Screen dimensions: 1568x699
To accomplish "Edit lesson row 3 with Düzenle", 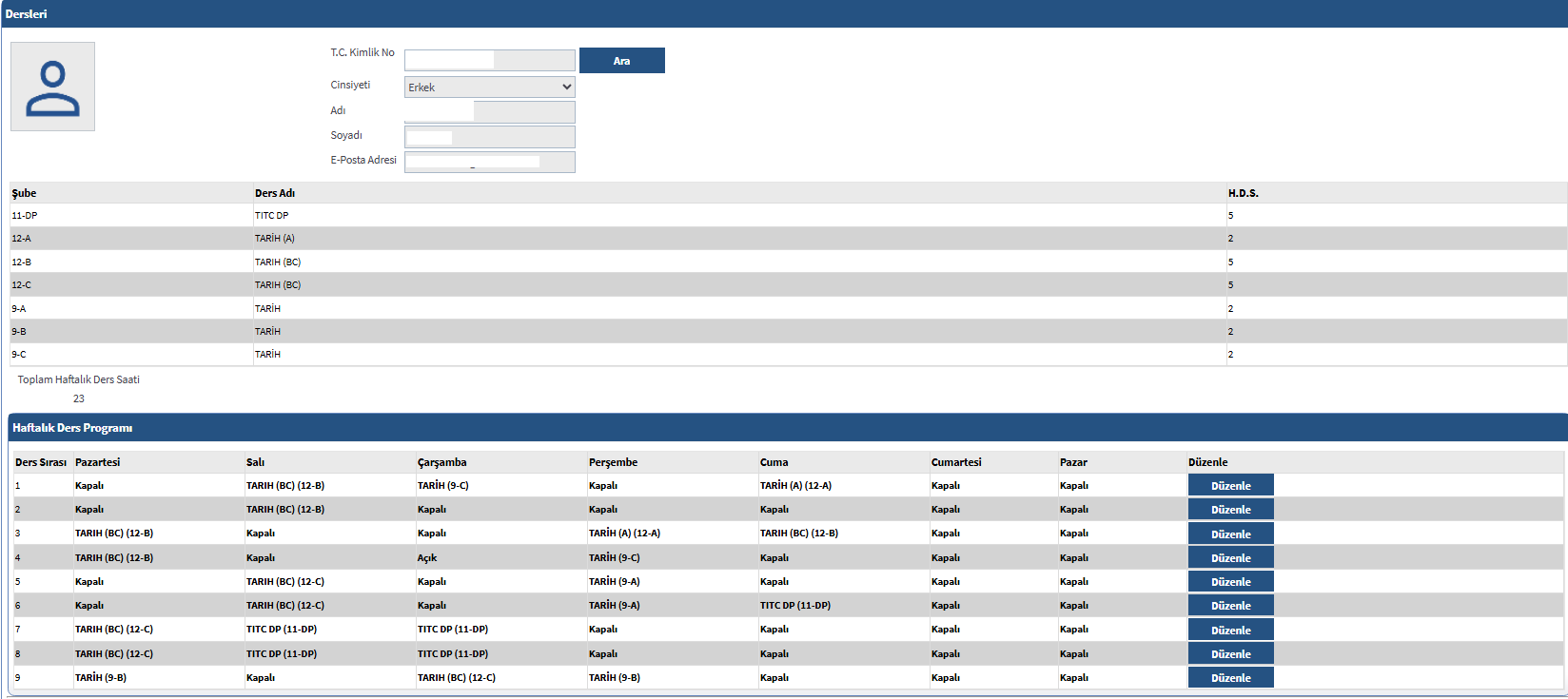I will (1230, 534).
